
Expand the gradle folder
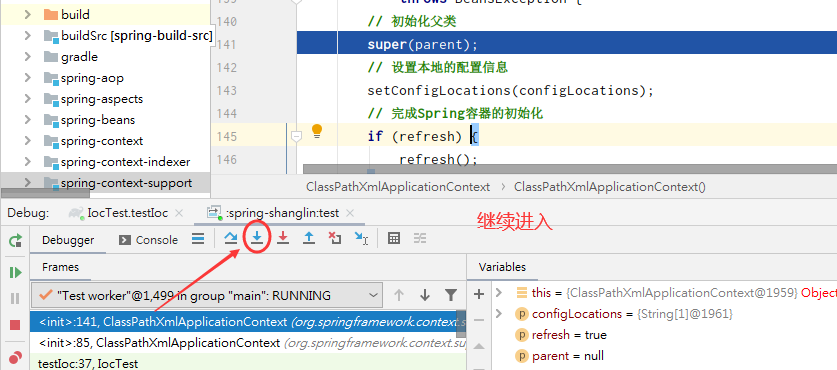pyautogui.click(x=28, y=57)
